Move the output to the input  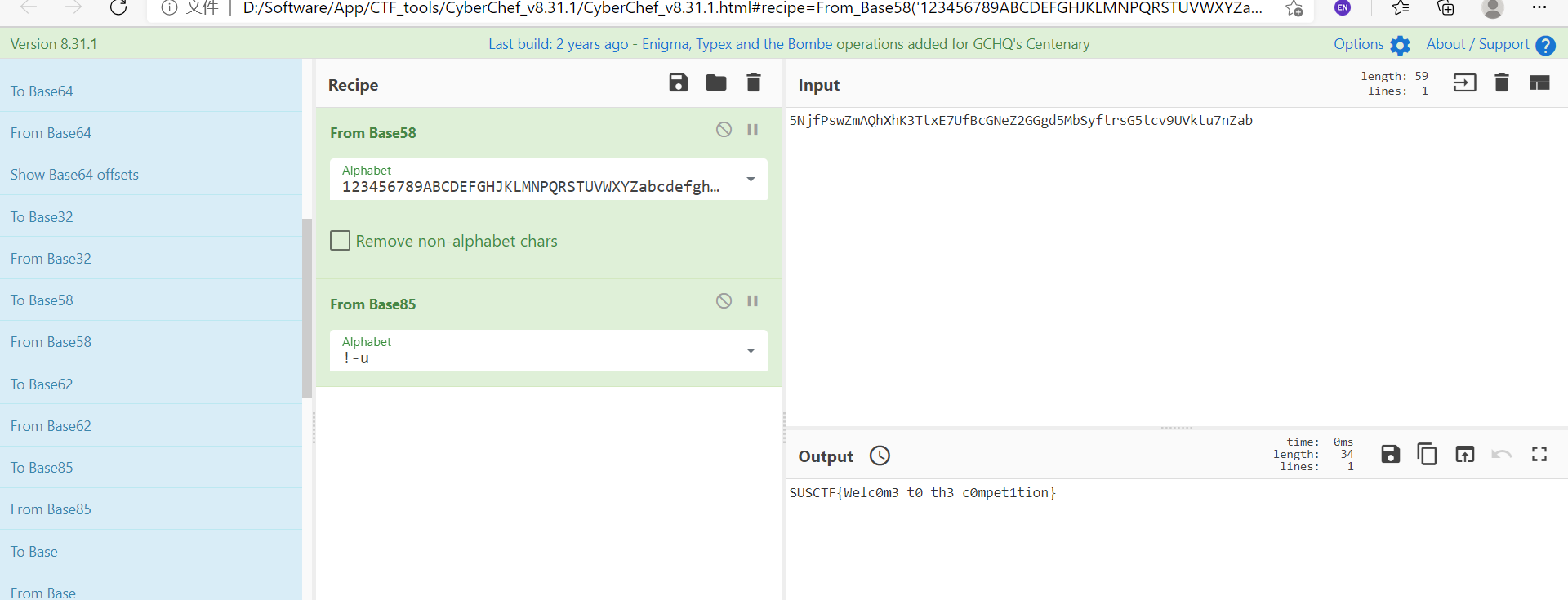tap(1464, 455)
